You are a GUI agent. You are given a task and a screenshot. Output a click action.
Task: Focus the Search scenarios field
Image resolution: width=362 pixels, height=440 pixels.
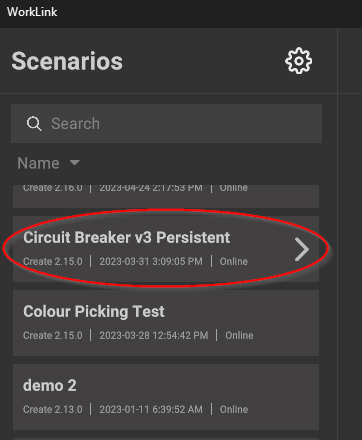pos(166,124)
